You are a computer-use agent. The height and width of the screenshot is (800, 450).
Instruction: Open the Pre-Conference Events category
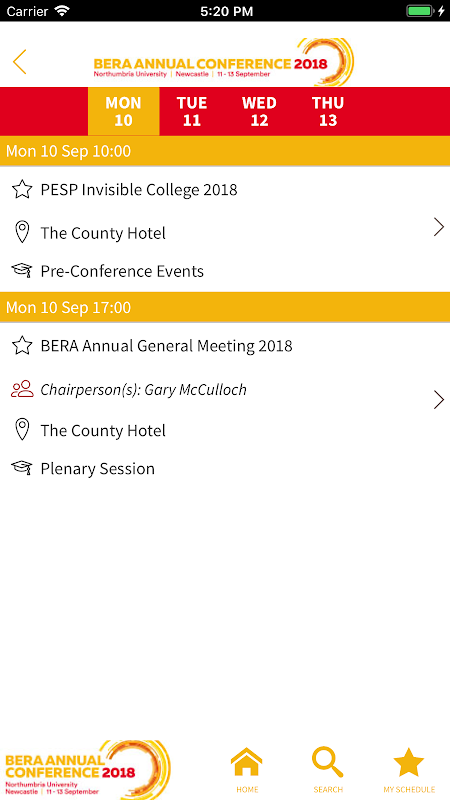click(122, 271)
